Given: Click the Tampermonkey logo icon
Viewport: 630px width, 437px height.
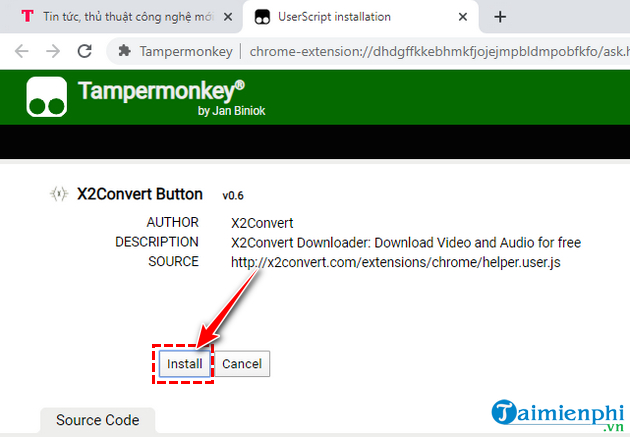Looking at the screenshot, I should click(x=47, y=97).
